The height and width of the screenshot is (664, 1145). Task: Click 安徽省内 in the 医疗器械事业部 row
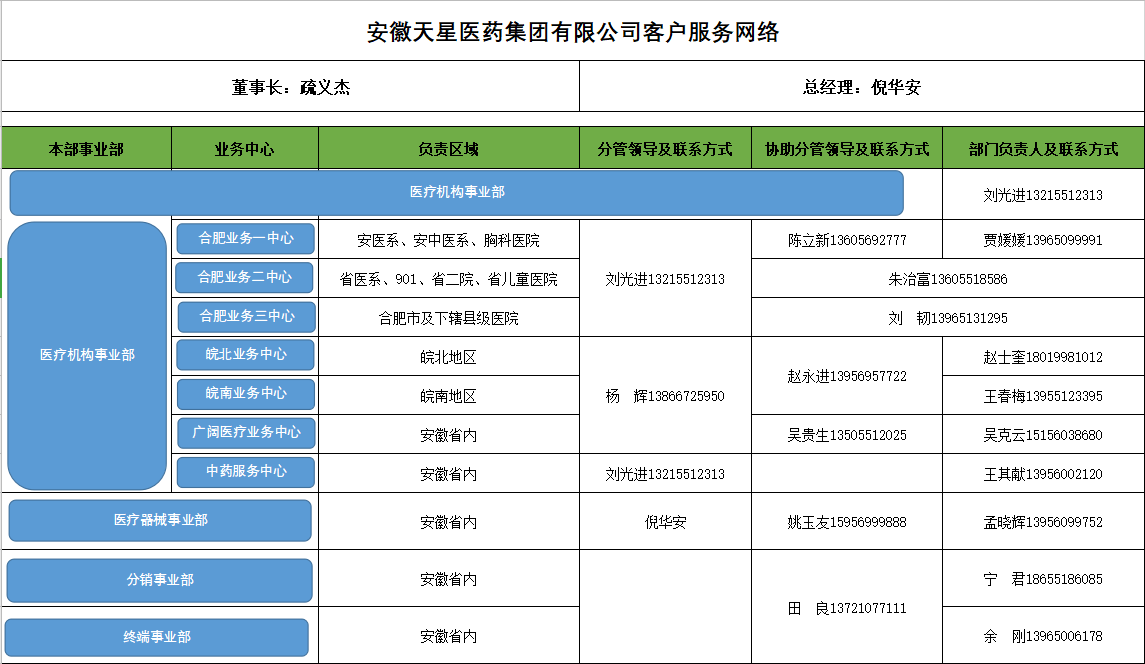pos(448,522)
